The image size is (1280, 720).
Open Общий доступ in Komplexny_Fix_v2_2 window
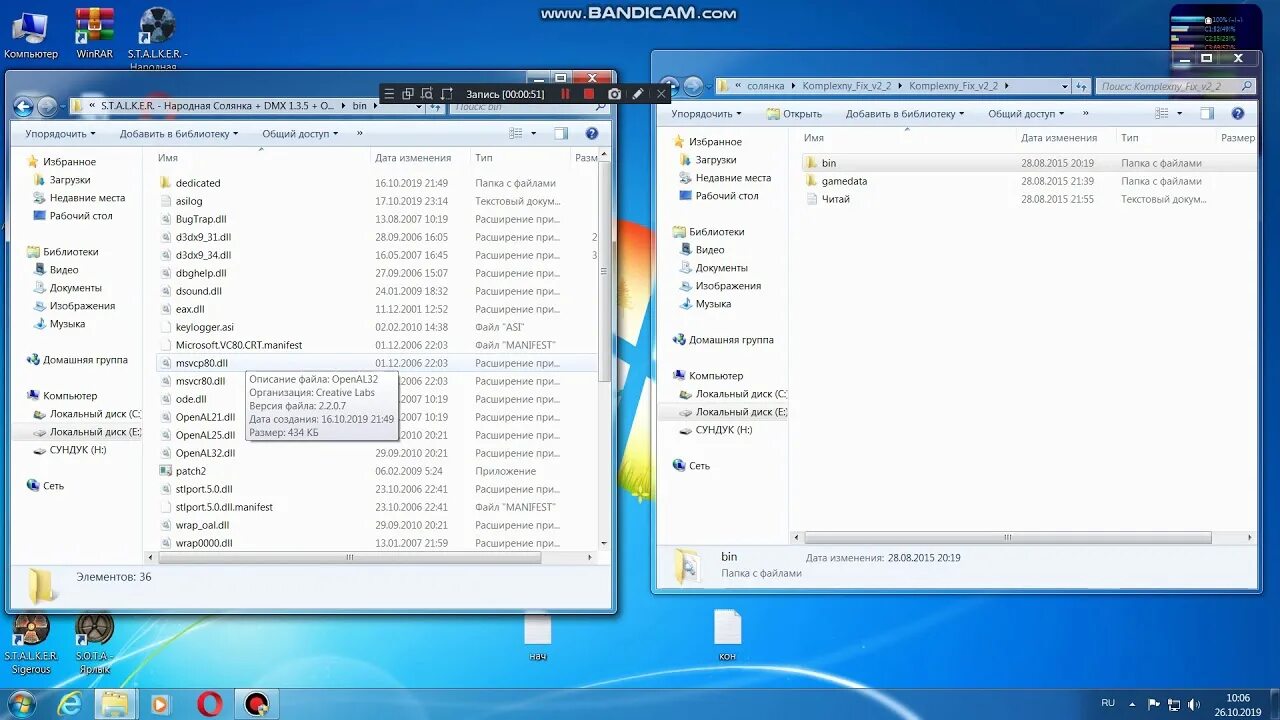[1026, 113]
